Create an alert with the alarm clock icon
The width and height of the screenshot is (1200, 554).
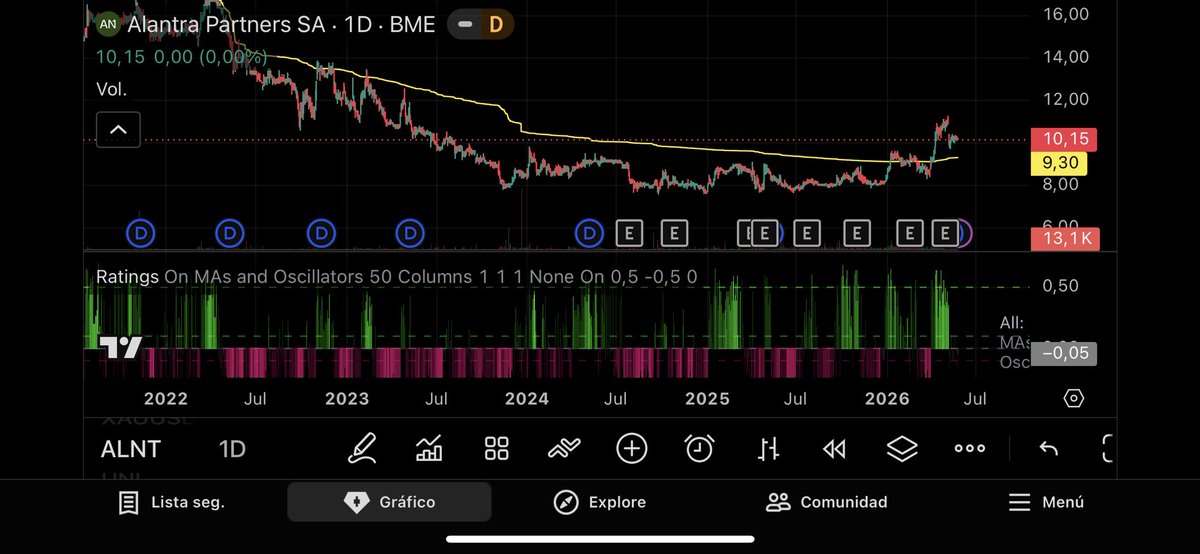tap(699, 448)
